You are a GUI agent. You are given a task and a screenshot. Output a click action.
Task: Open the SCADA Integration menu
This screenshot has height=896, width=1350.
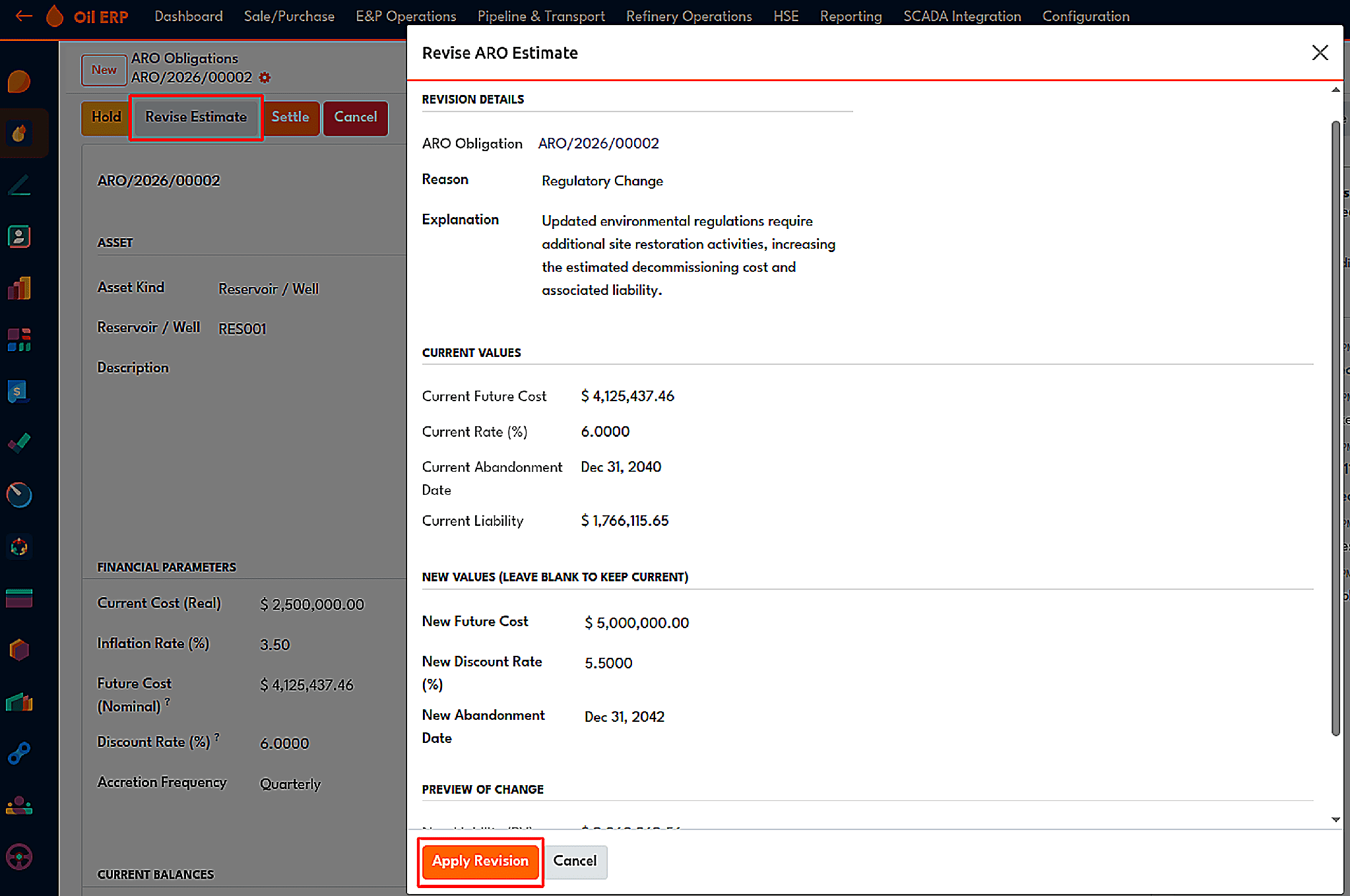click(962, 16)
